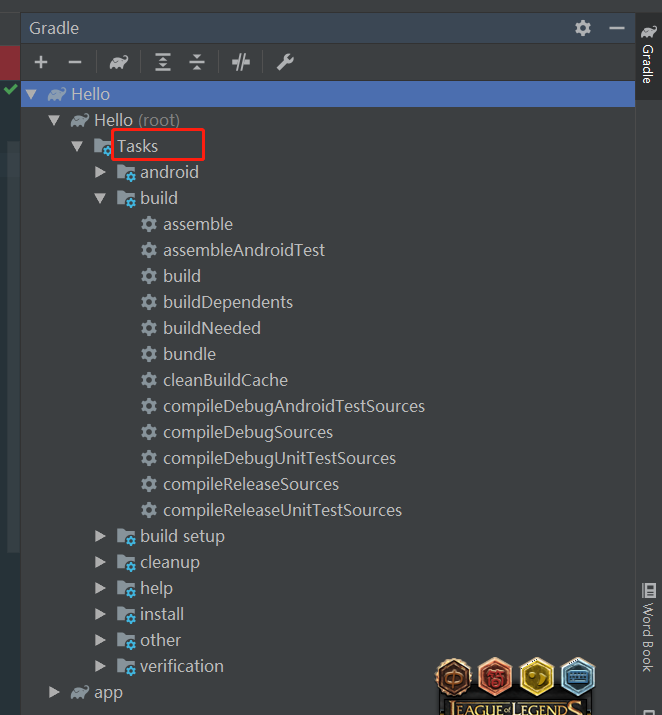The height and width of the screenshot is (715, 662).
Task: Click the cleanBuildCache gear icon
Action: 149,380
